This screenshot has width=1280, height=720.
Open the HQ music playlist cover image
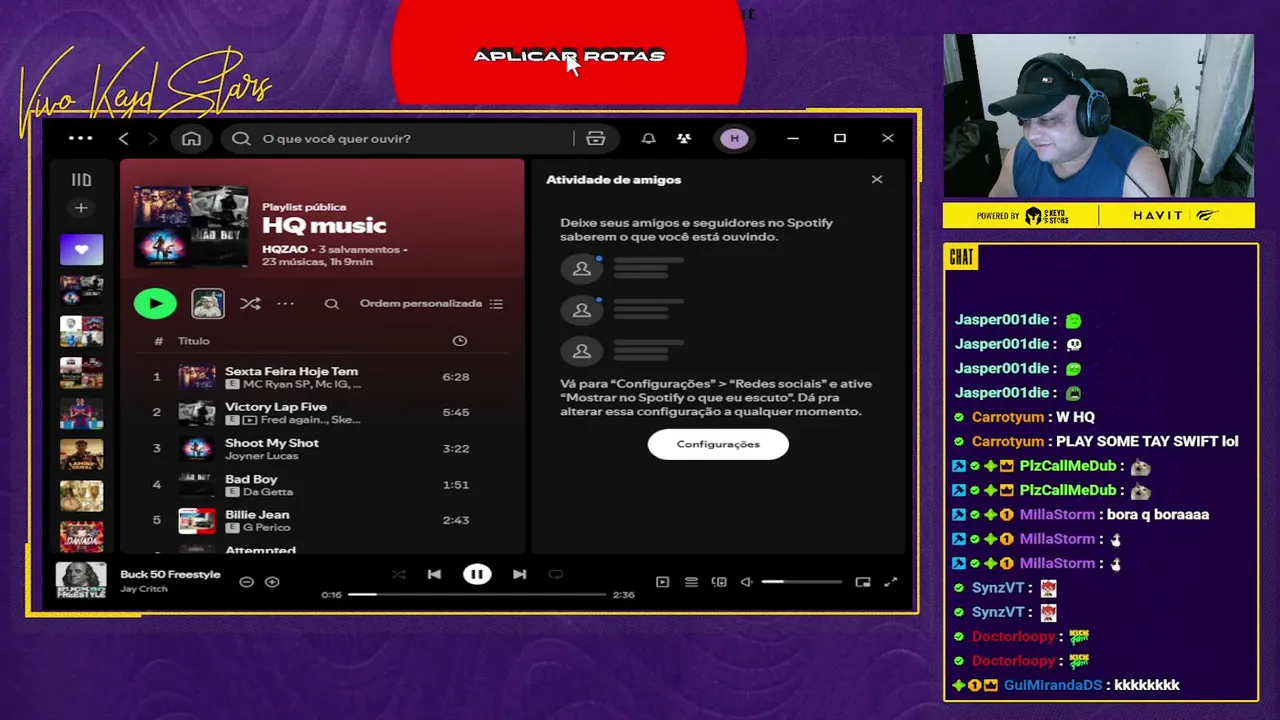(x=191, y=227)
